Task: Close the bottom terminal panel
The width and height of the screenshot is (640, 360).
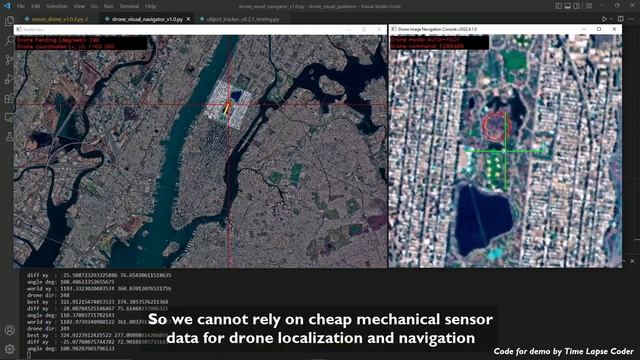Action: pos(632,261)
